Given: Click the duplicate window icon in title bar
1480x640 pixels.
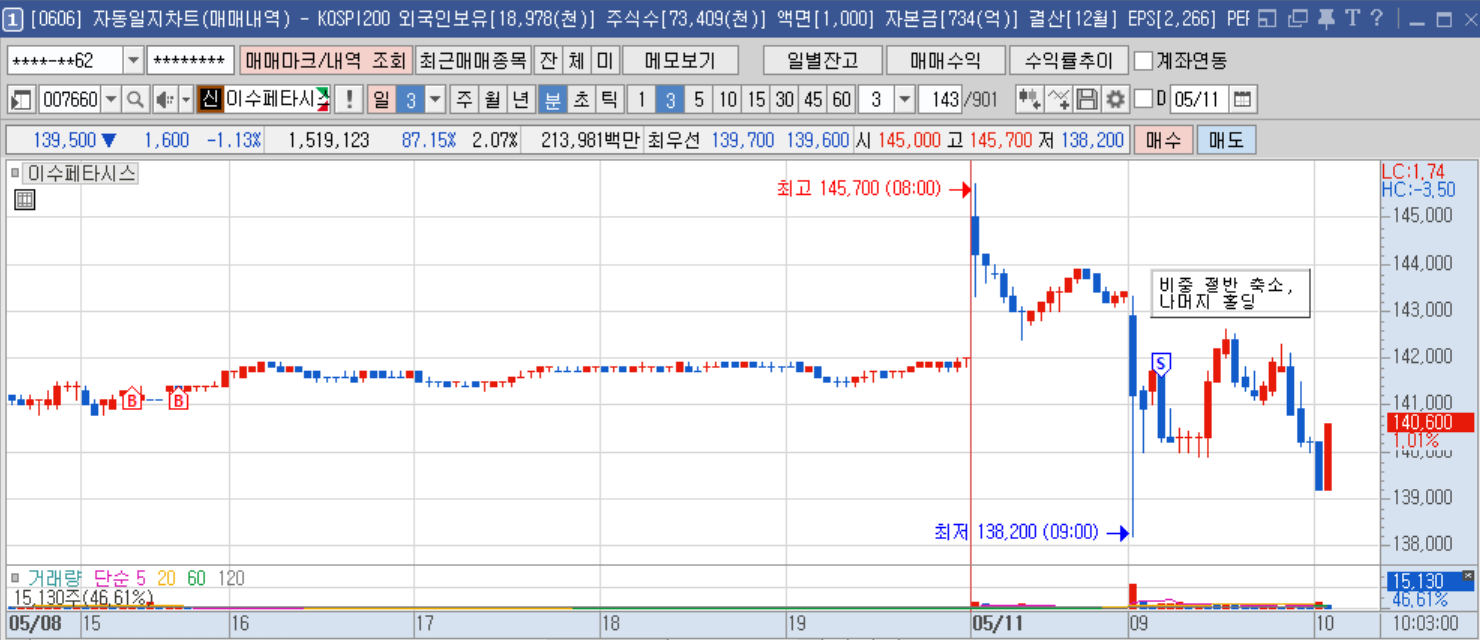Looking at the screenshot, I should [x=1297, y=17].
